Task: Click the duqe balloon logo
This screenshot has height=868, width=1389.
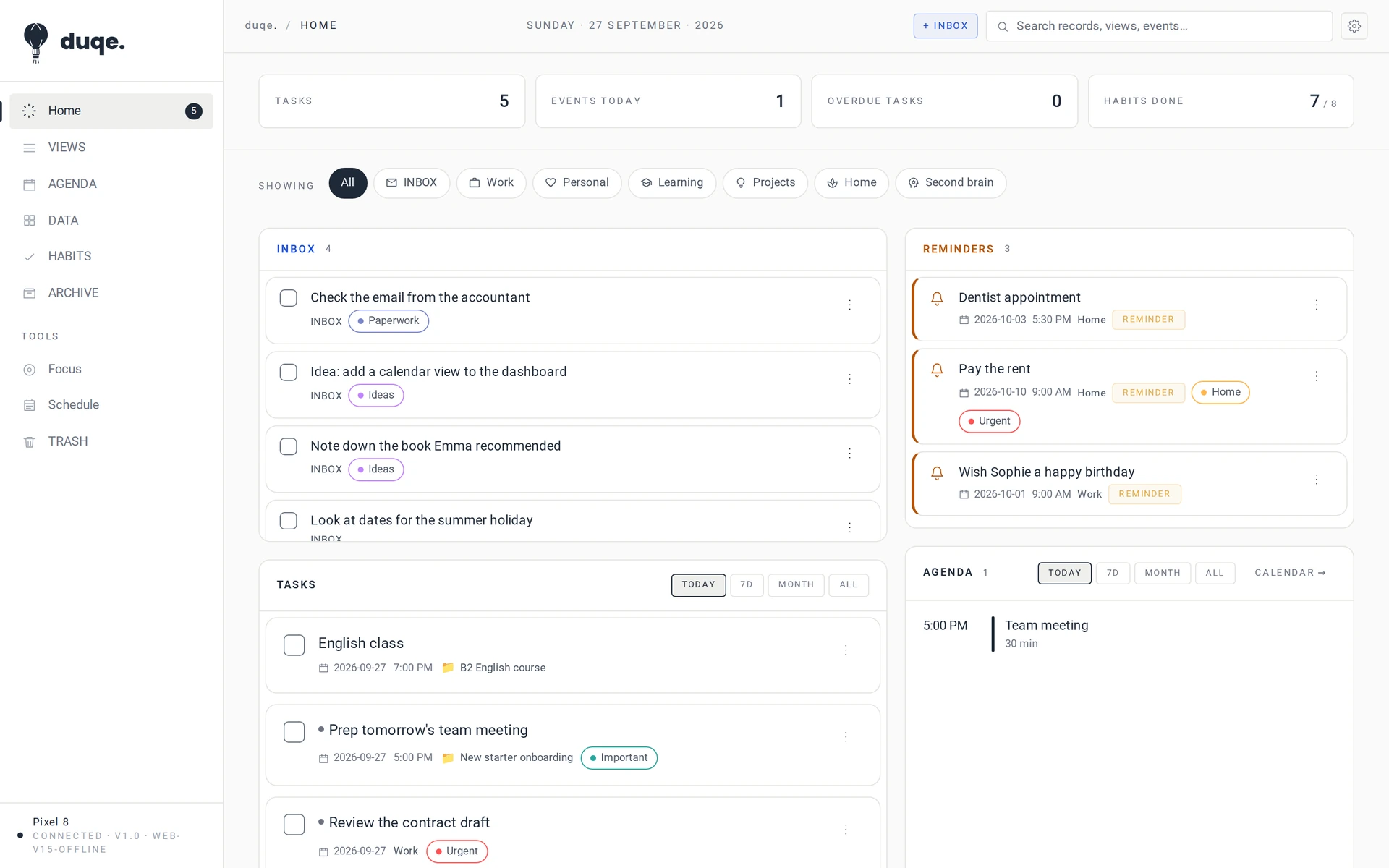Action: [x=35, y=43]
